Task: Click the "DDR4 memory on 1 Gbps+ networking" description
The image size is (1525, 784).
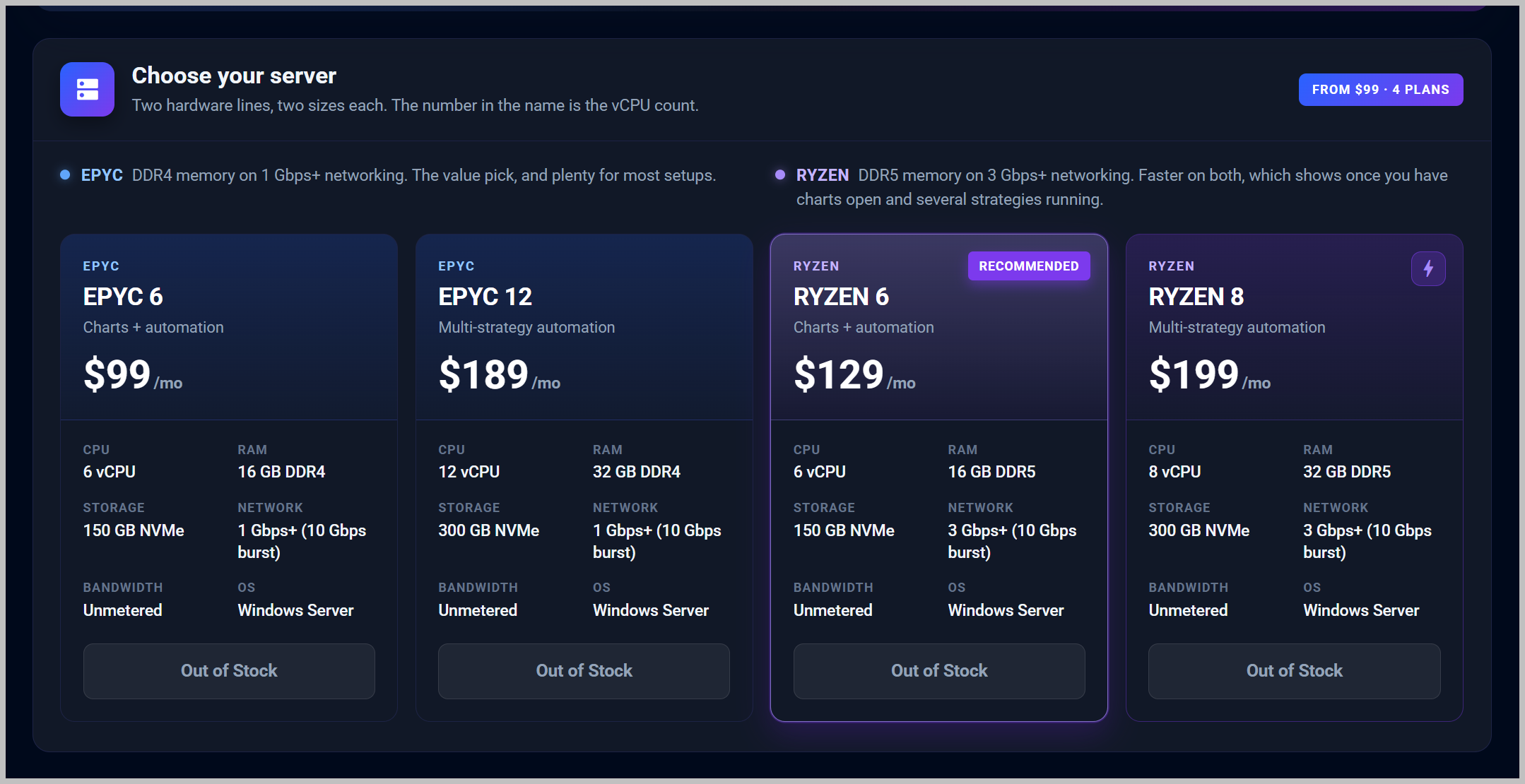Action: click(x=424, y=175)
